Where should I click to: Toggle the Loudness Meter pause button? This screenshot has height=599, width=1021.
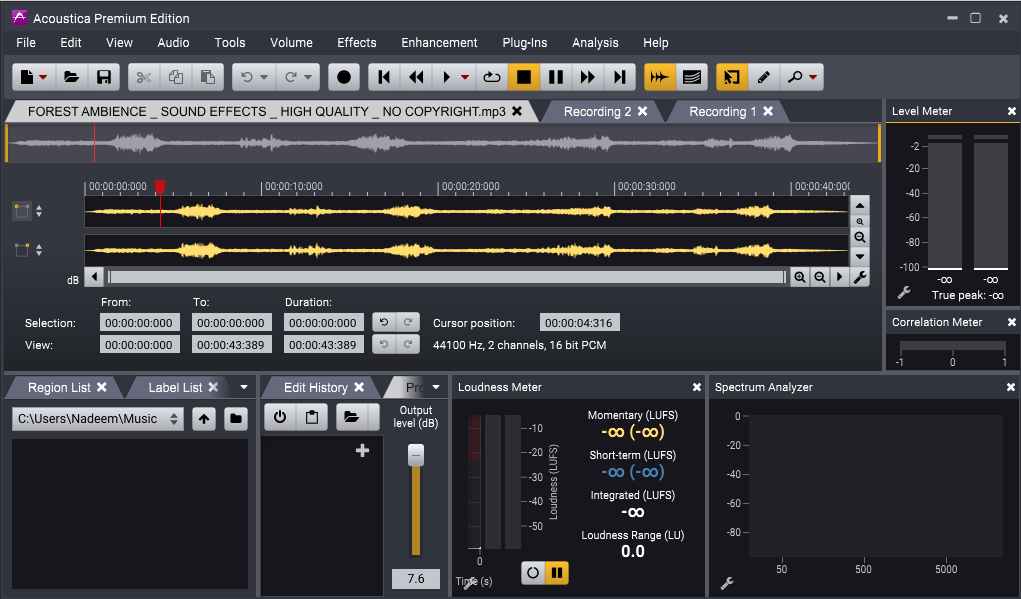[x=557, y=573]
